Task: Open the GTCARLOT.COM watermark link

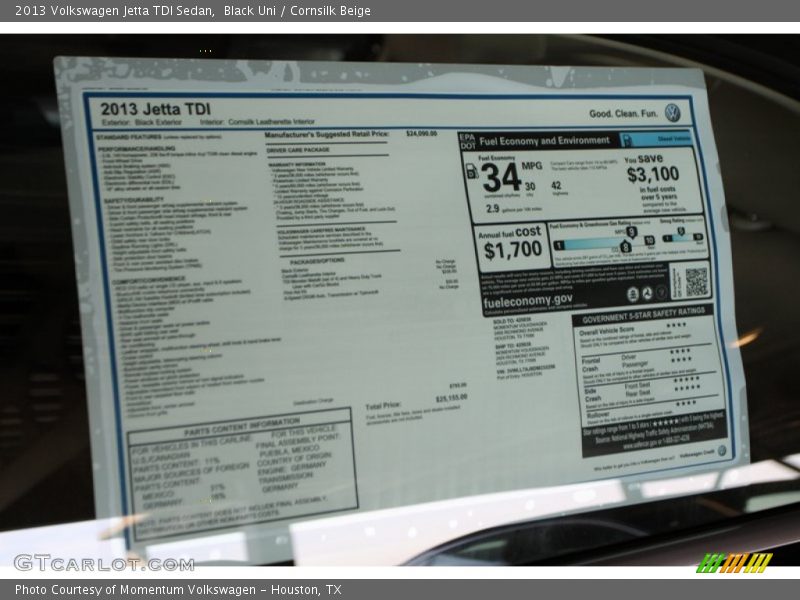Action: tap(103, 563)
